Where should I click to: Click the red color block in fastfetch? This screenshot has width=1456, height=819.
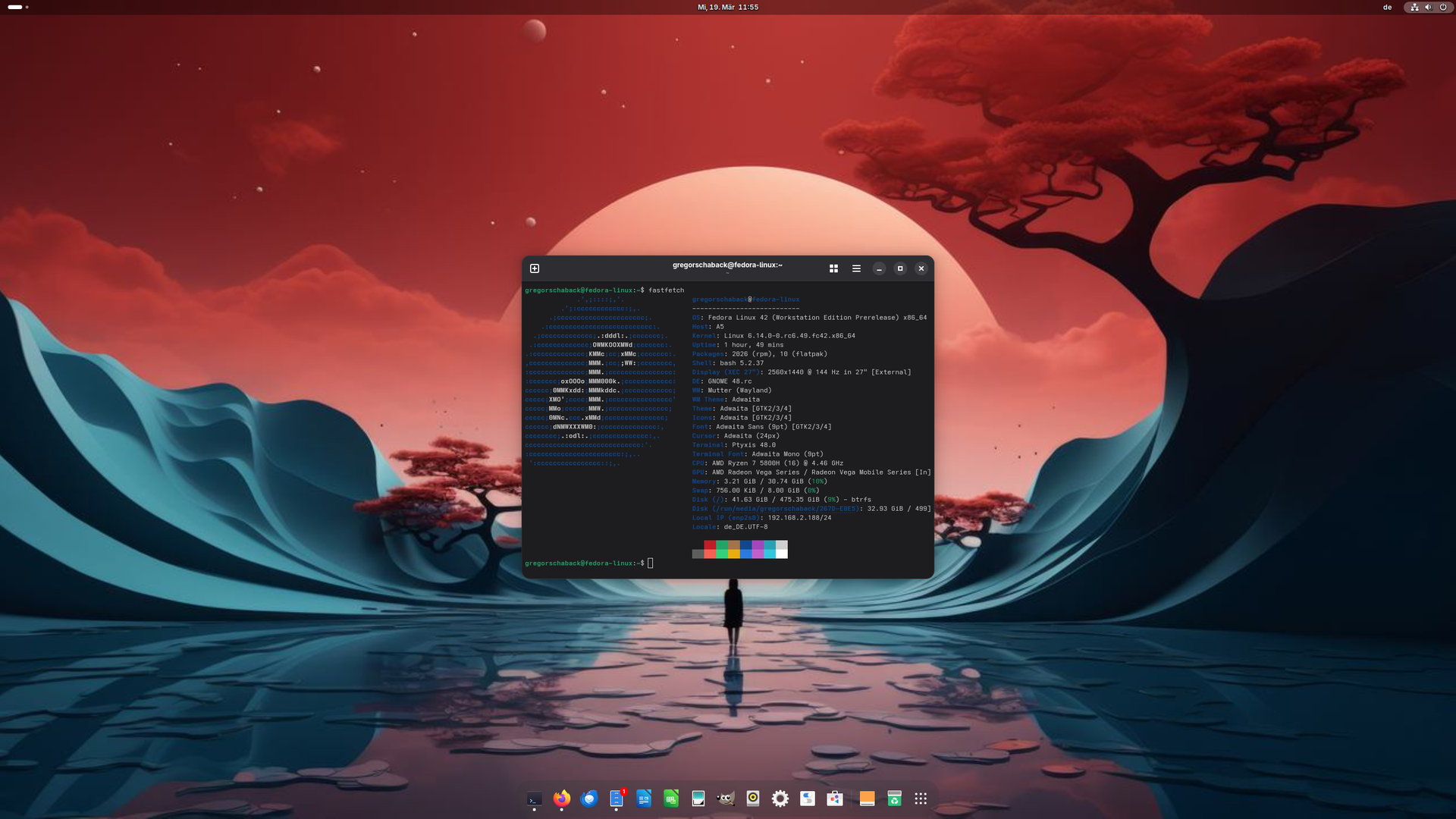click(709, 545)
